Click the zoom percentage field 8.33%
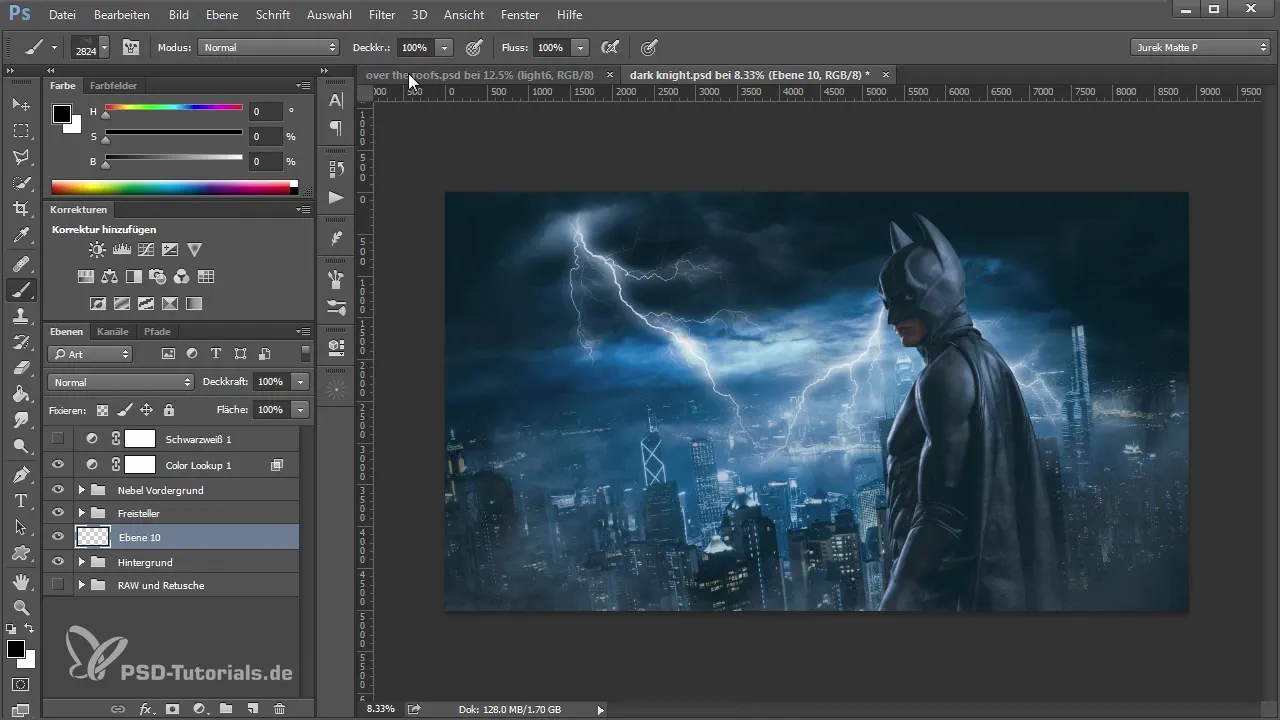 click(380, 709)
